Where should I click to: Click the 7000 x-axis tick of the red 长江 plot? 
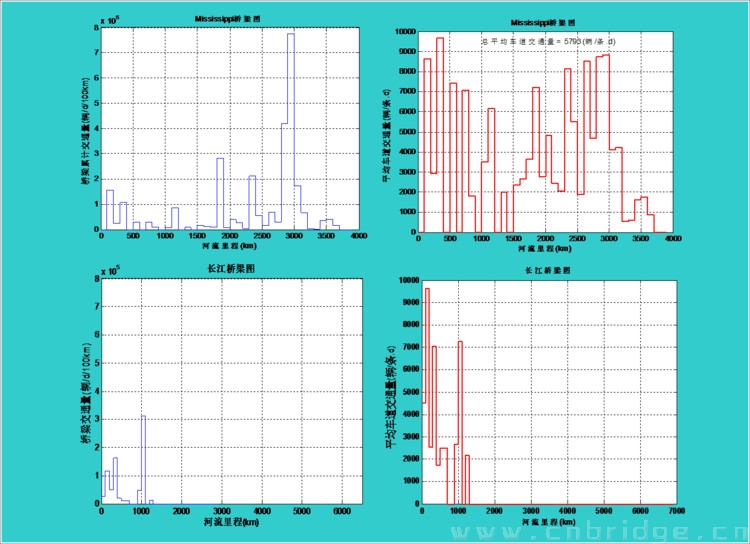pyautogui.click(x=676, y=511)
